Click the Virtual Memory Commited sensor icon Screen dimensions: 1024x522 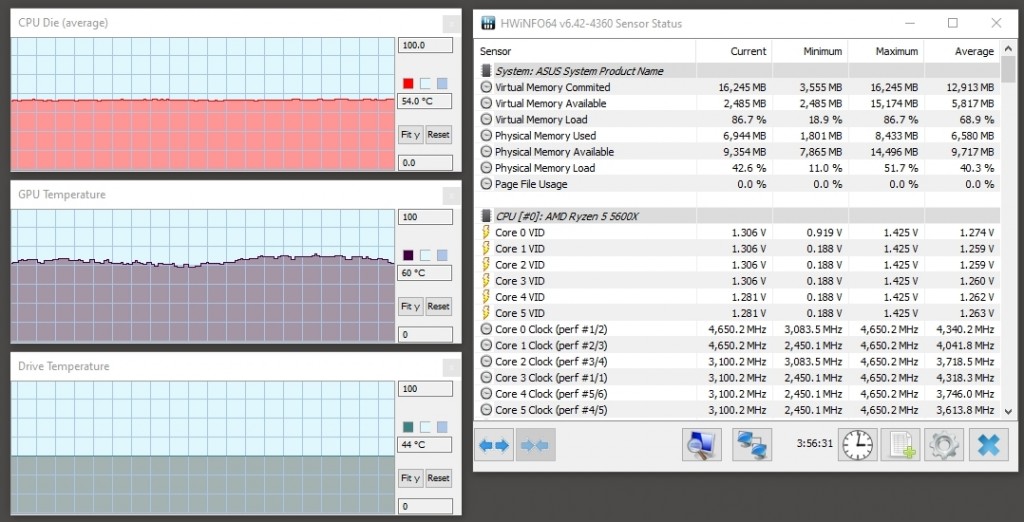tap(486, 87)
